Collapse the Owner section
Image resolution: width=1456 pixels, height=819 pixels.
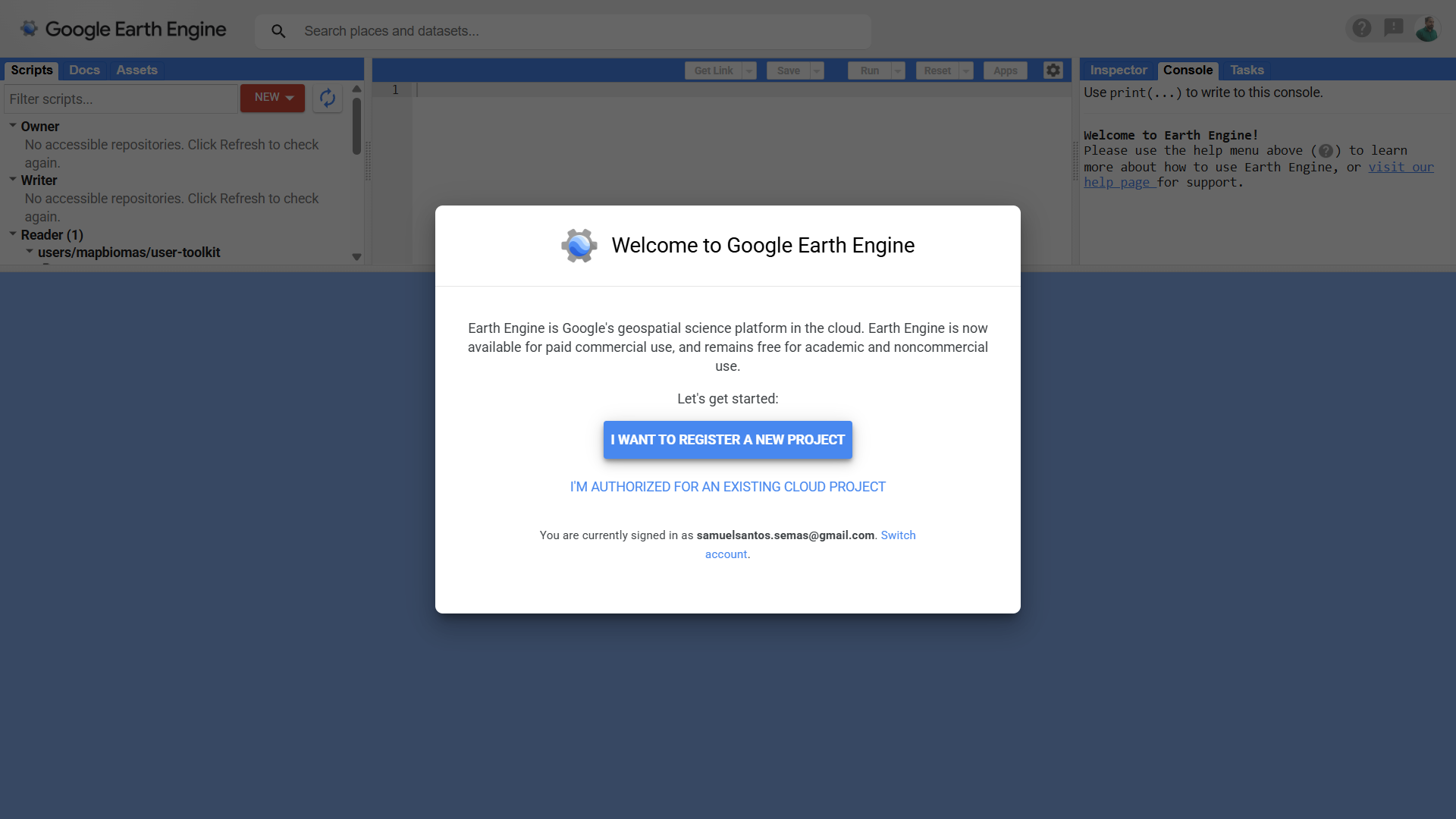pos(12,125)
